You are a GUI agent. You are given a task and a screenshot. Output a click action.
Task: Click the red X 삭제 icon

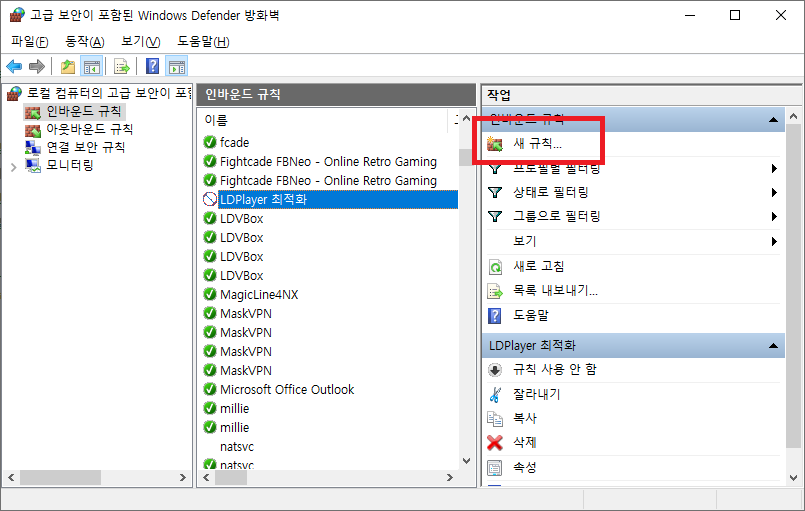[x=495, y=443]
